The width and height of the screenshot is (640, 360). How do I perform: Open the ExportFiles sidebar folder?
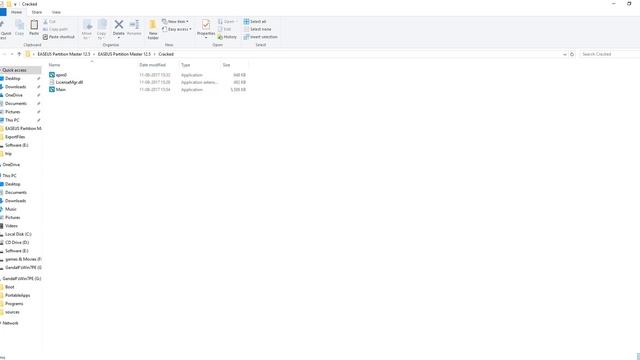click(15, 137)
